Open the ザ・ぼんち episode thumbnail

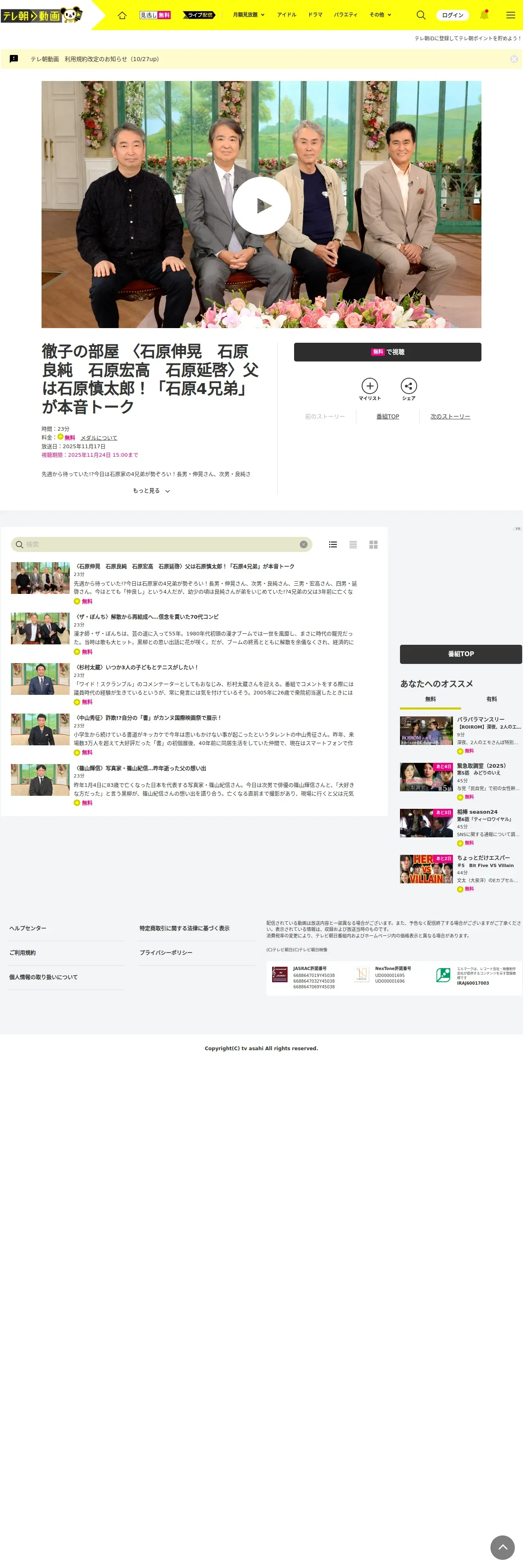[x=40, y=628]
